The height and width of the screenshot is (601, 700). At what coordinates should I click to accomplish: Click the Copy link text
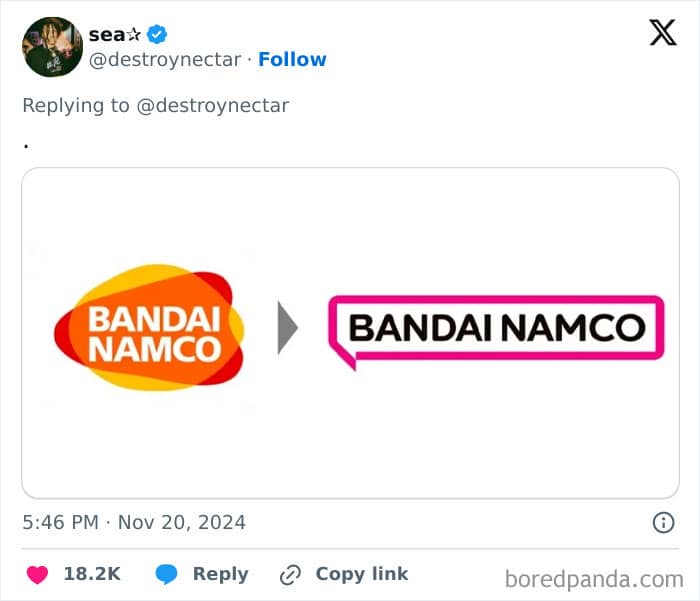[x=362, y=574]
